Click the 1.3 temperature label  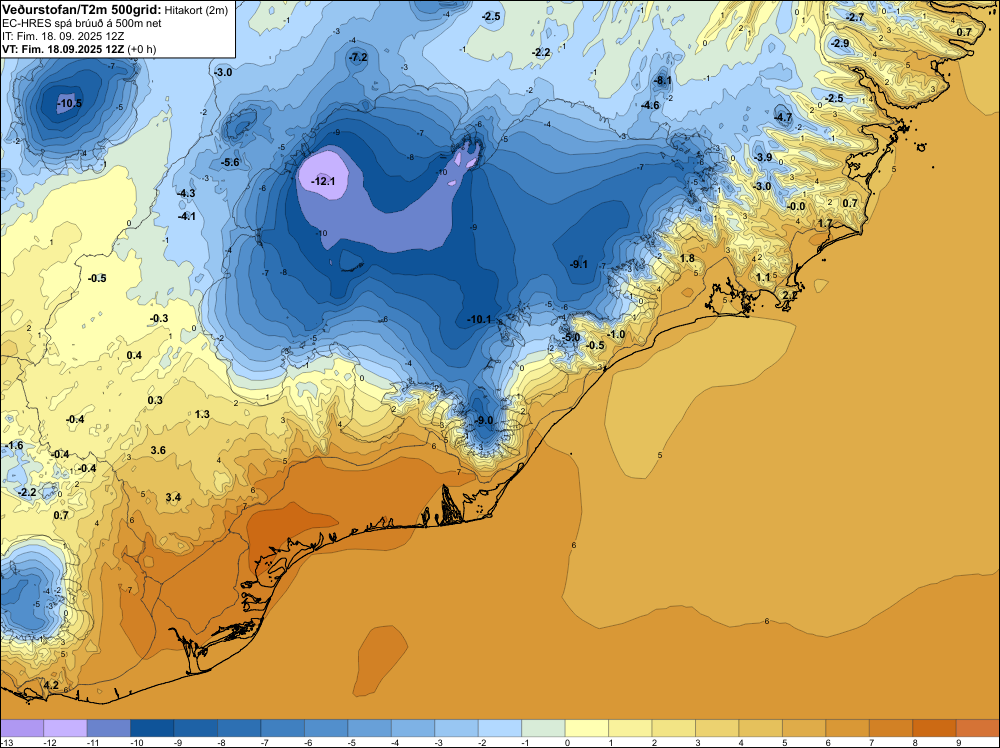[202, 414]
